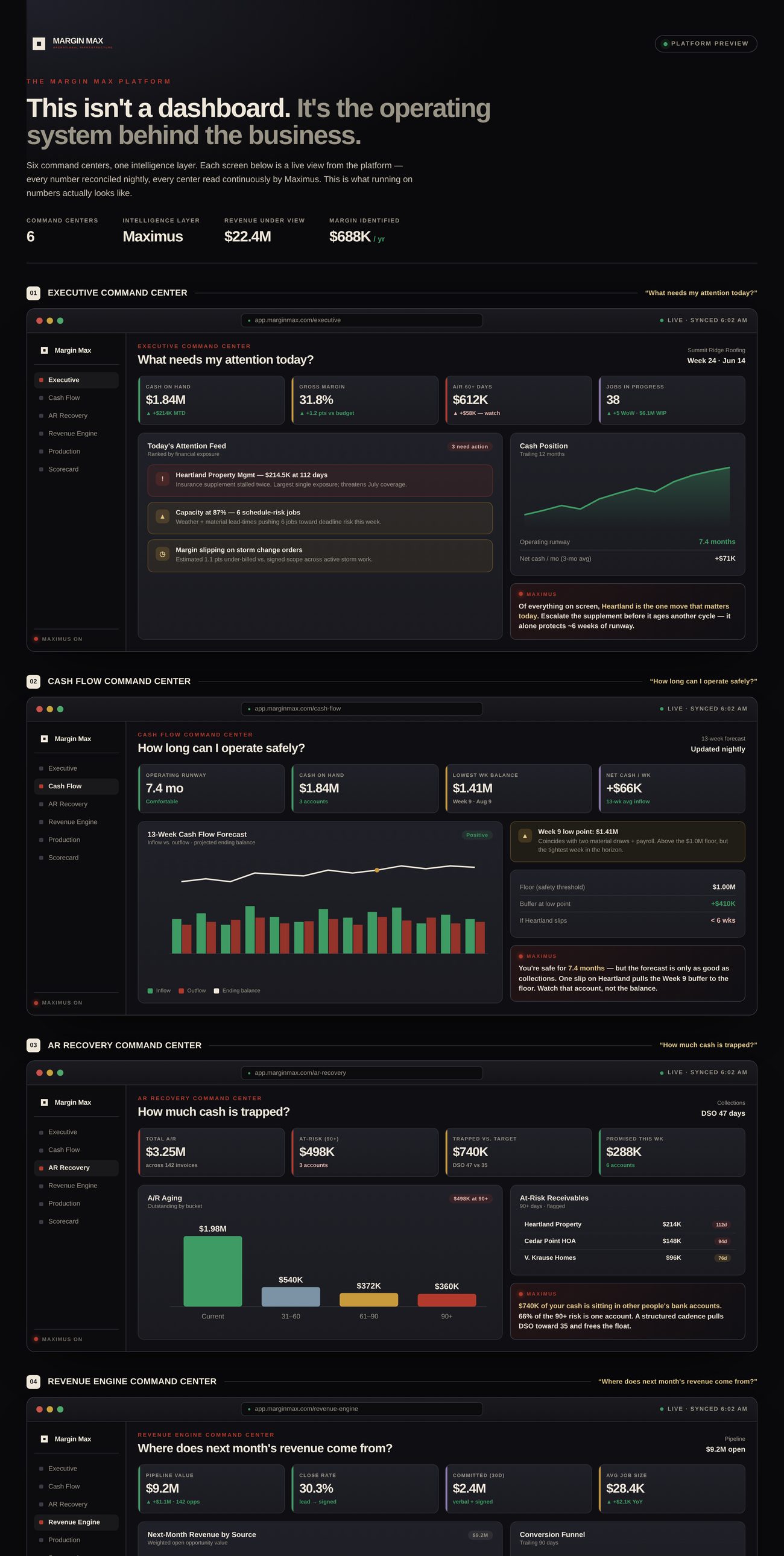Click Live Synced status in Cash Flow window
The width and height of the screenshot is (784, 1556).
click(x=704, y=709)
